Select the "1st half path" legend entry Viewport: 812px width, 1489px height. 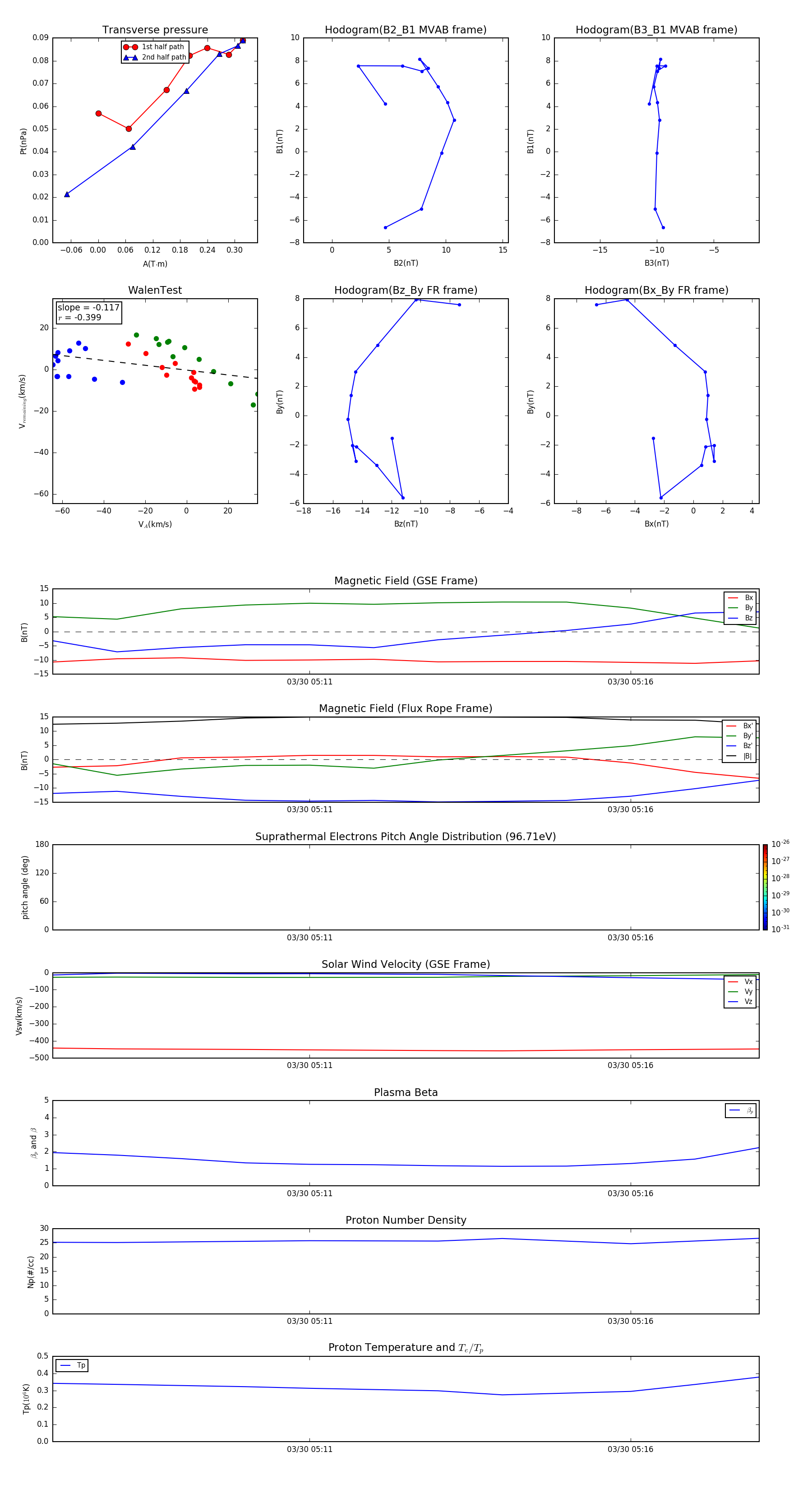[x=154, y=47]
